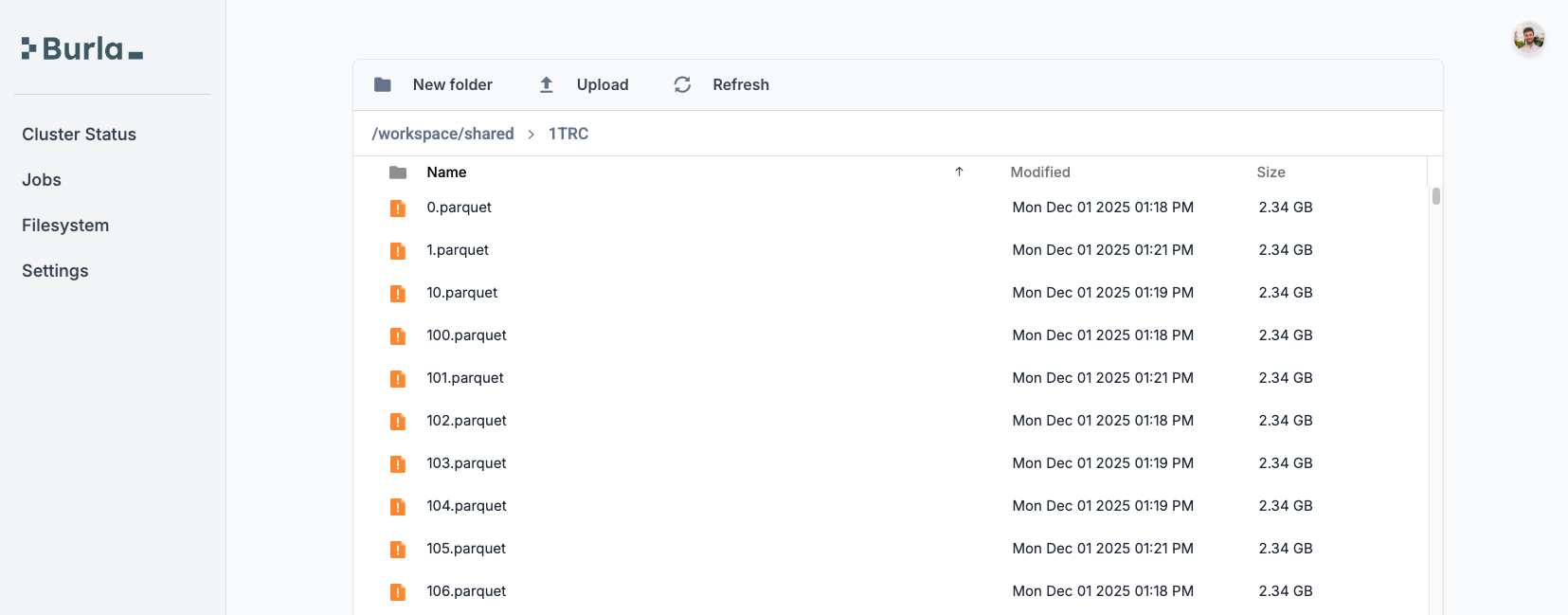
Task: Select the 103.parquet file
Action: point(466,463)
